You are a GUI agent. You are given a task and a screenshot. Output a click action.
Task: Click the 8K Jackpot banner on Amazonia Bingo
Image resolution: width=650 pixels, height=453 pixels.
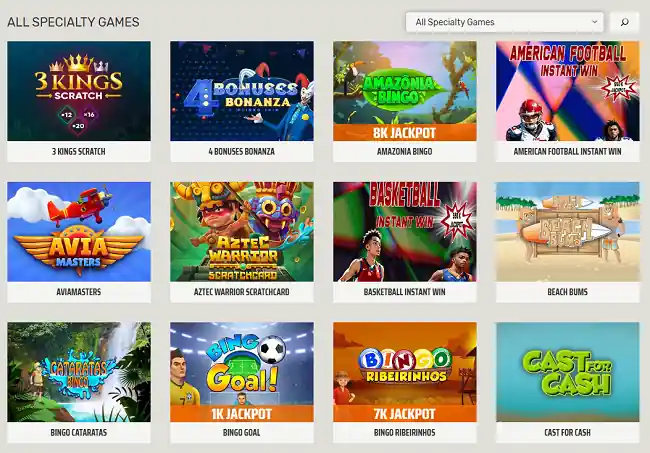coord(405,133)
